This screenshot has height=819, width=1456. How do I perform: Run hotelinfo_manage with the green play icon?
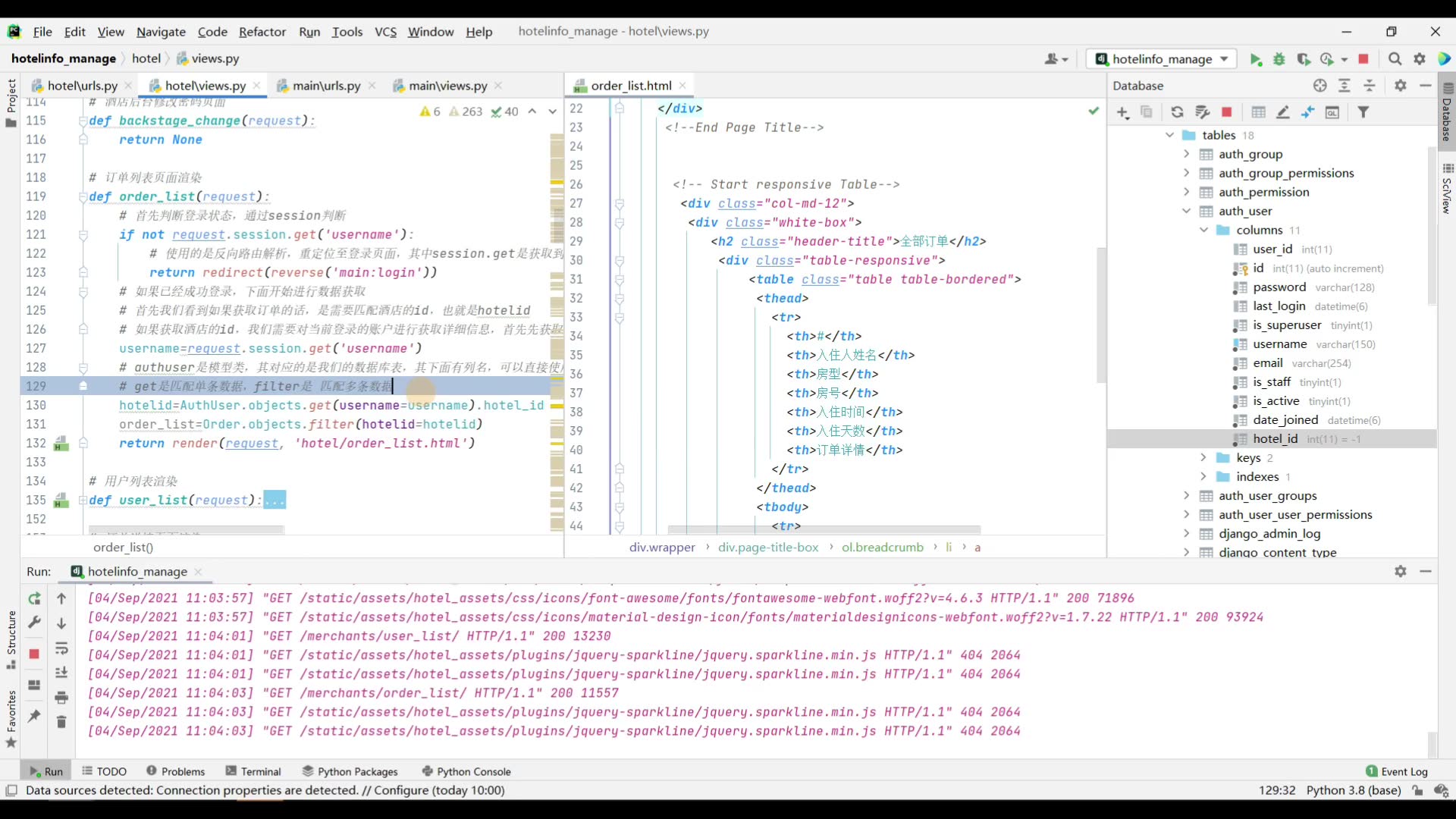click(1256, 59)
